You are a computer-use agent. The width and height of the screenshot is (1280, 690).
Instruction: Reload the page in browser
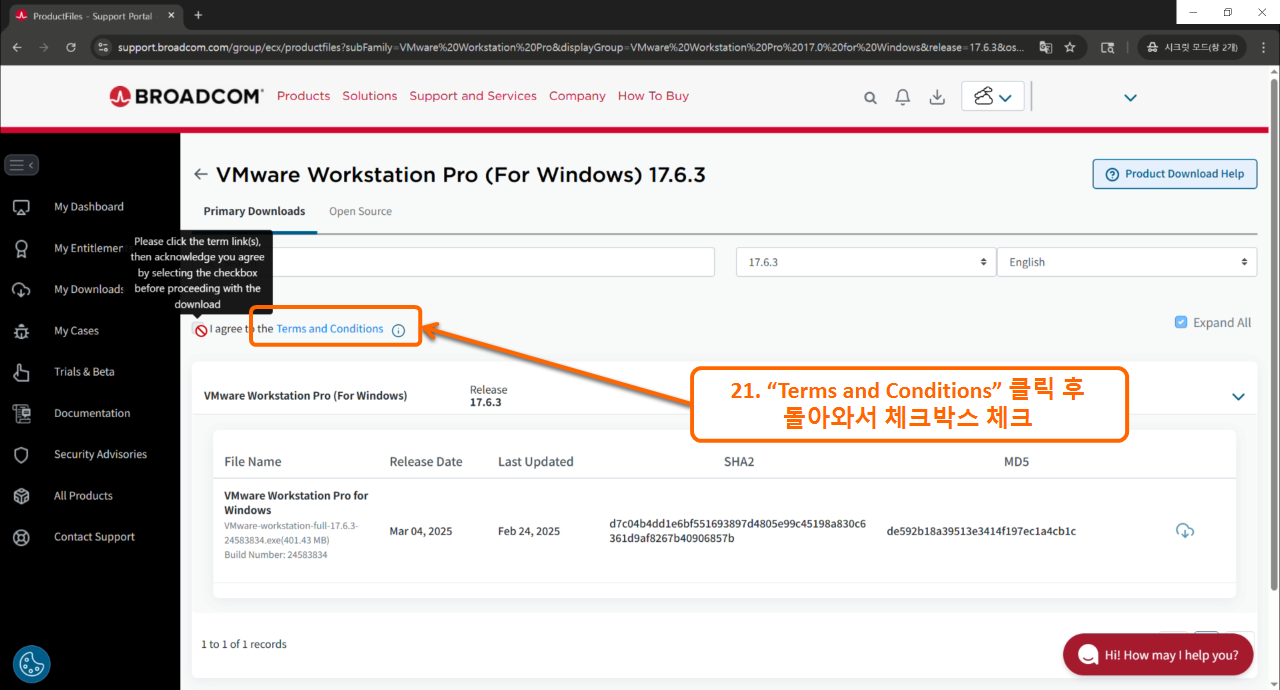(x=71, y=47)
